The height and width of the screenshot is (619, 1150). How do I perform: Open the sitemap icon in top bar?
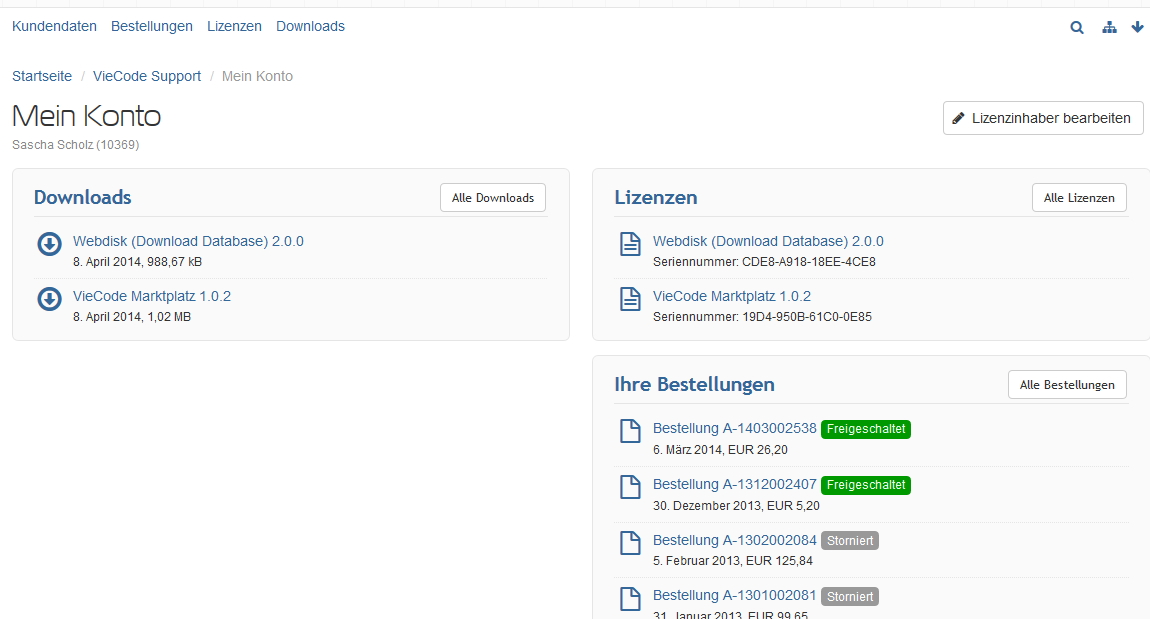pos(1109,28)
